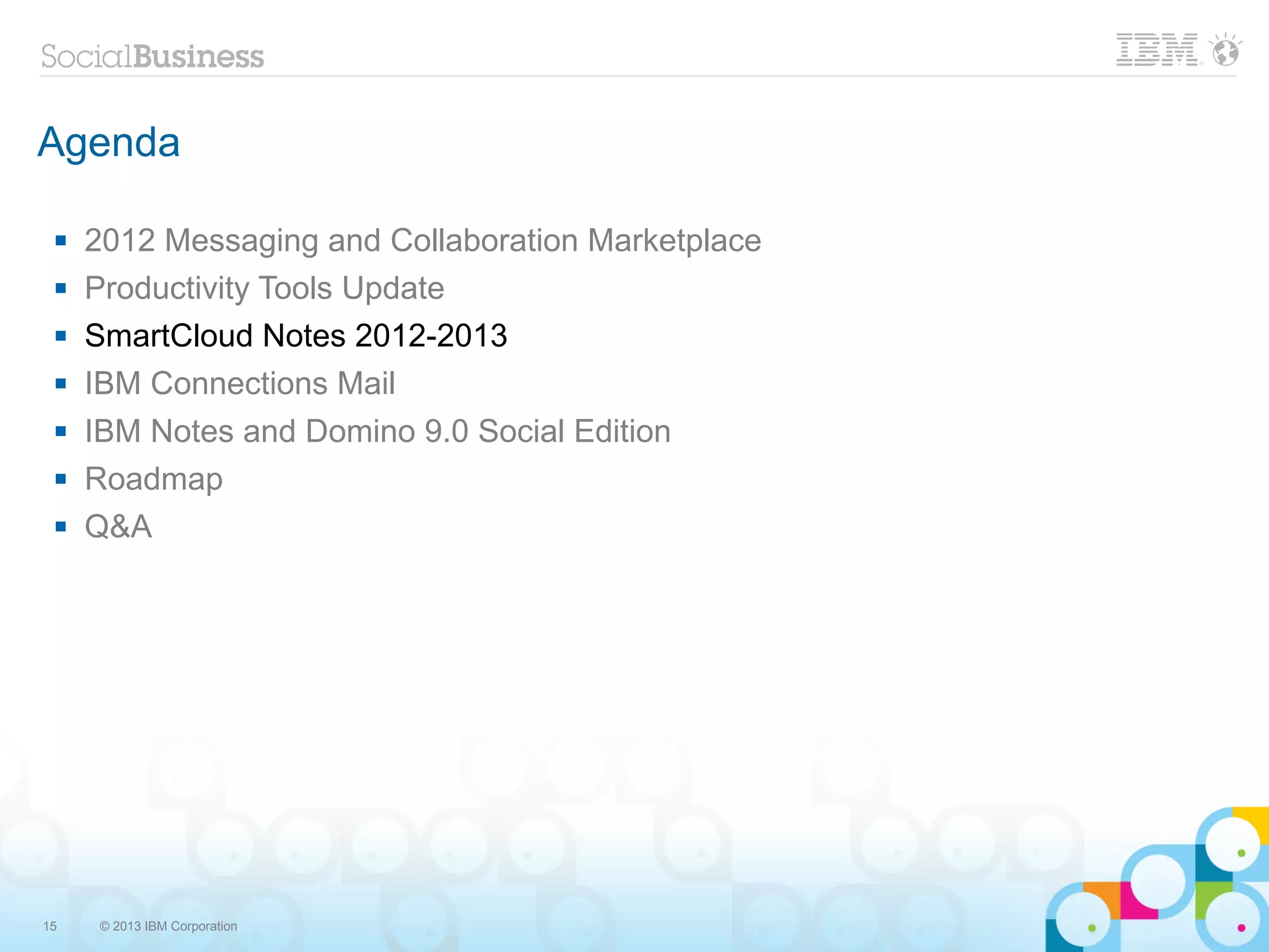Click the SocialBusiness header logo
Image resolution: width=1269 pixels, height=952 pixels.
click(152, 56)
